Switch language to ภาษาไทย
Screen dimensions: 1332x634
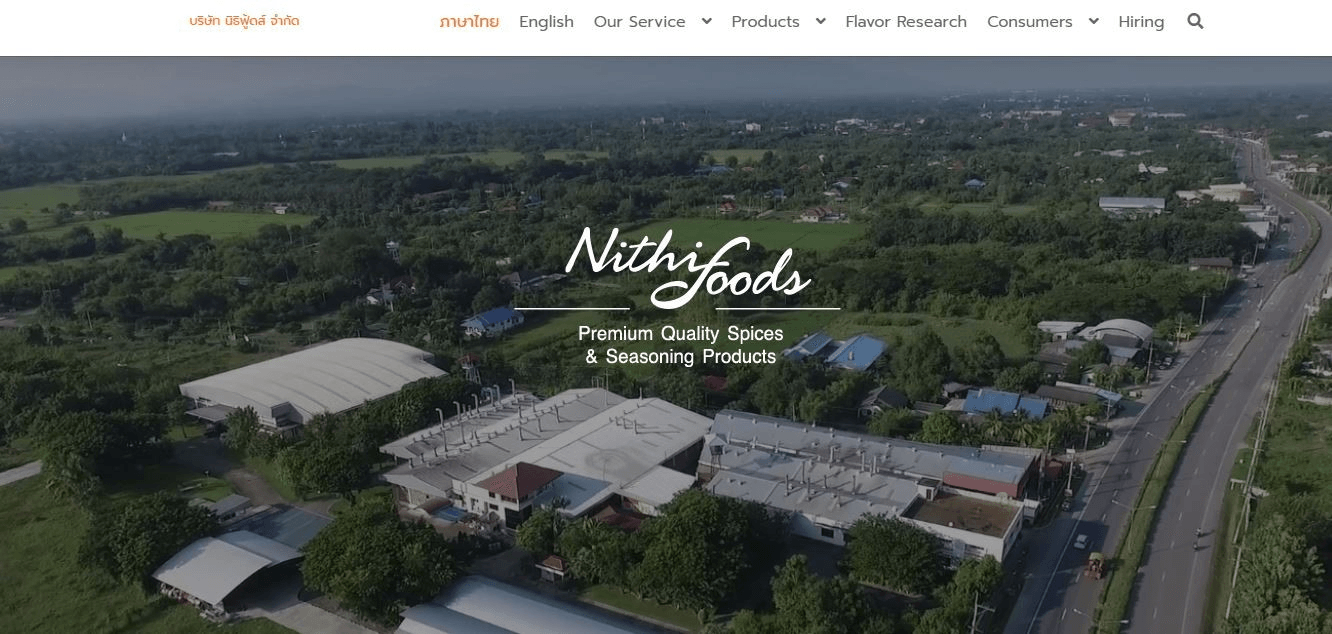click(469, 22)
